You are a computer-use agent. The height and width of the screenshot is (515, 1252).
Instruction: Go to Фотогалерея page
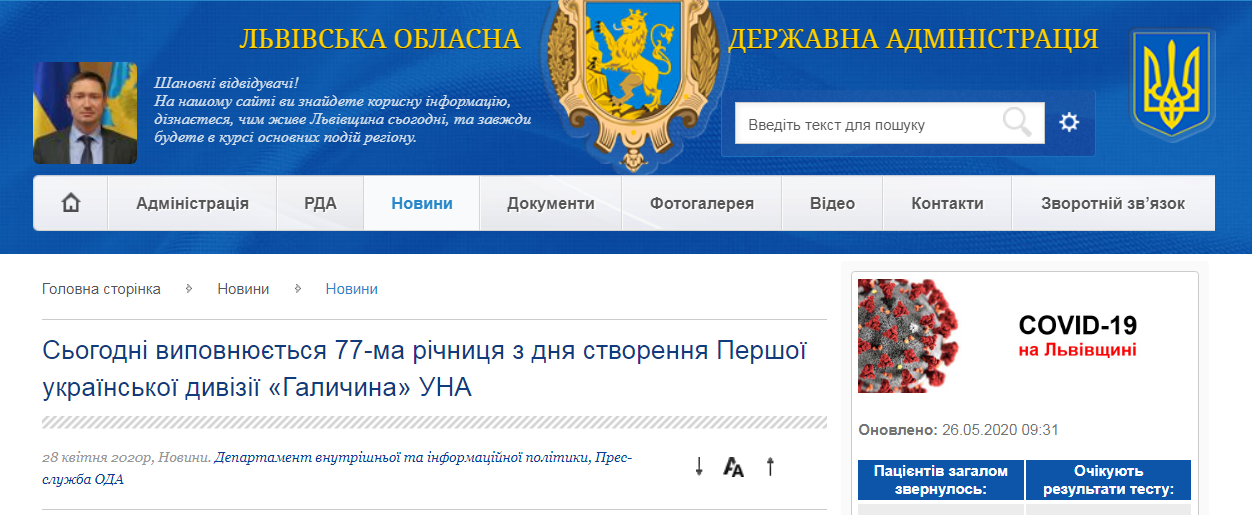tap(701, 203)
